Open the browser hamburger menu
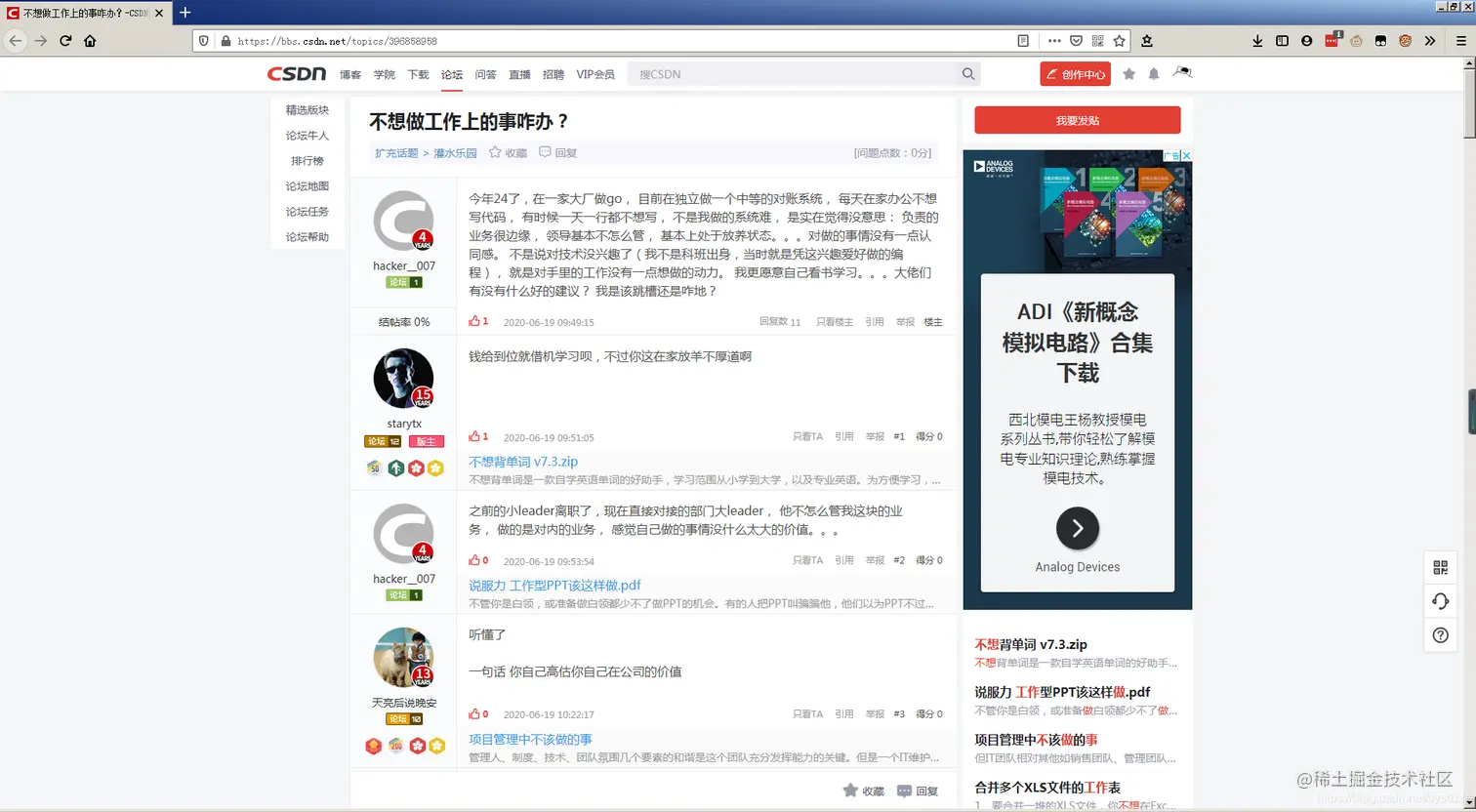This screenshot has width=1476, height=812. pos(1461,41)
